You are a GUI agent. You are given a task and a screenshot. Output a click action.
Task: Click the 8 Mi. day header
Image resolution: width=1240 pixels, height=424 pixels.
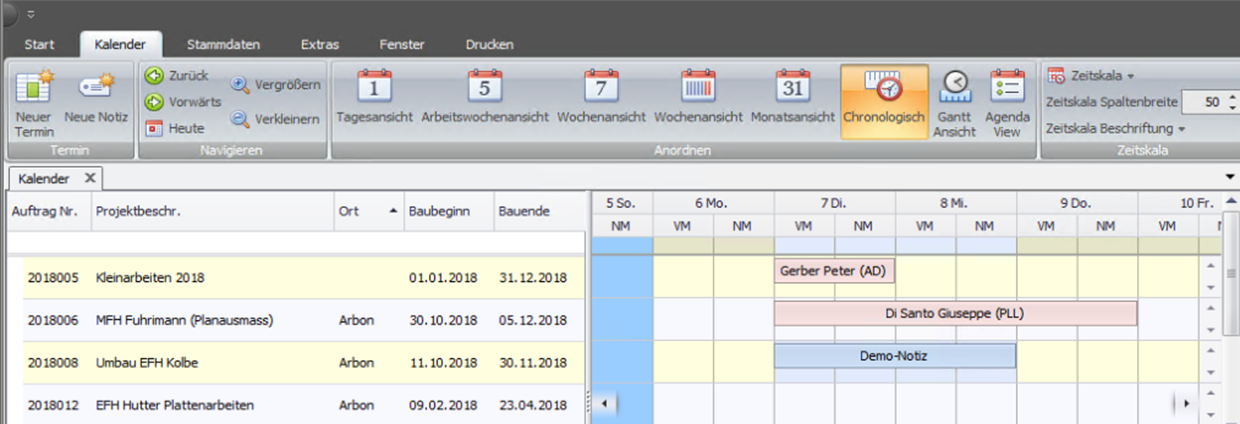click(x=956, y=202)
